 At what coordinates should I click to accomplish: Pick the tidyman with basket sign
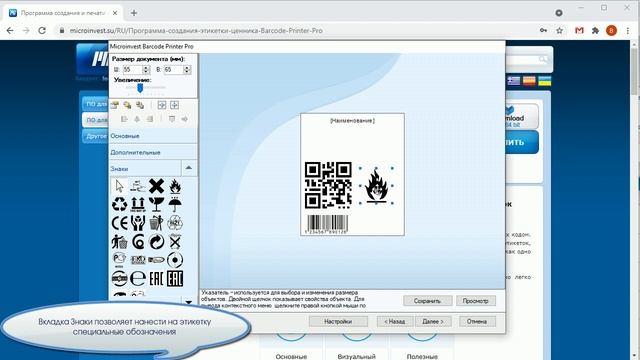(x=120, y=242)
